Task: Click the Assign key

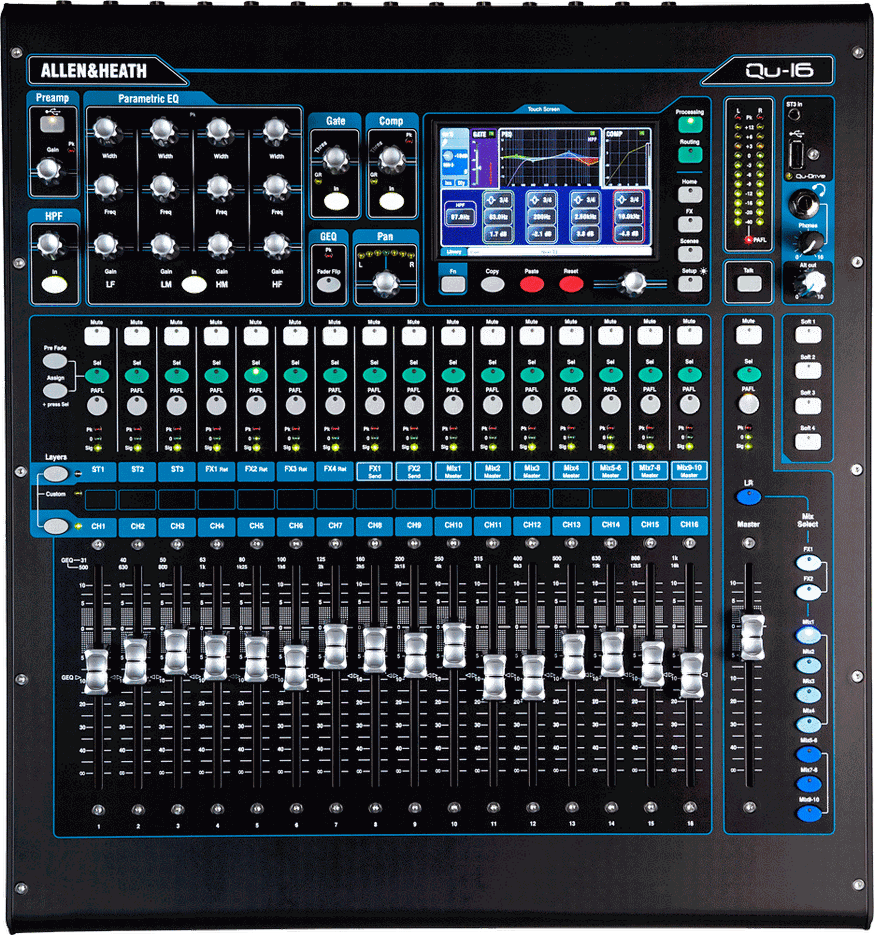Action: click(x=55, y=391)
